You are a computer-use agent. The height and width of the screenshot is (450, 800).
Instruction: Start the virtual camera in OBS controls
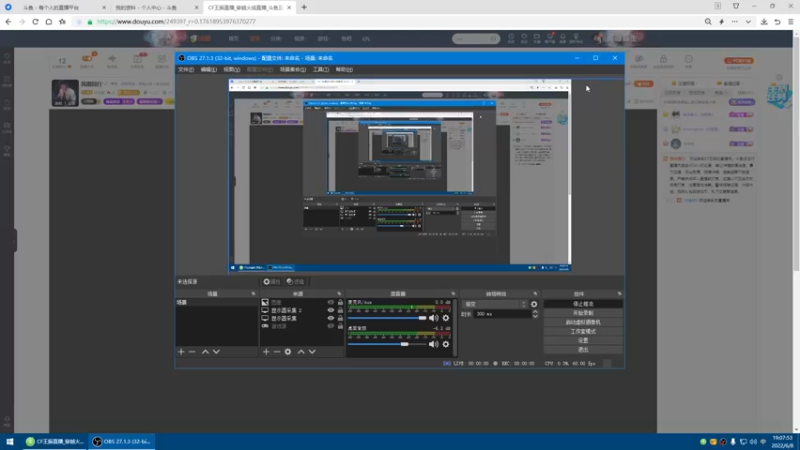(x=583, y=322)
